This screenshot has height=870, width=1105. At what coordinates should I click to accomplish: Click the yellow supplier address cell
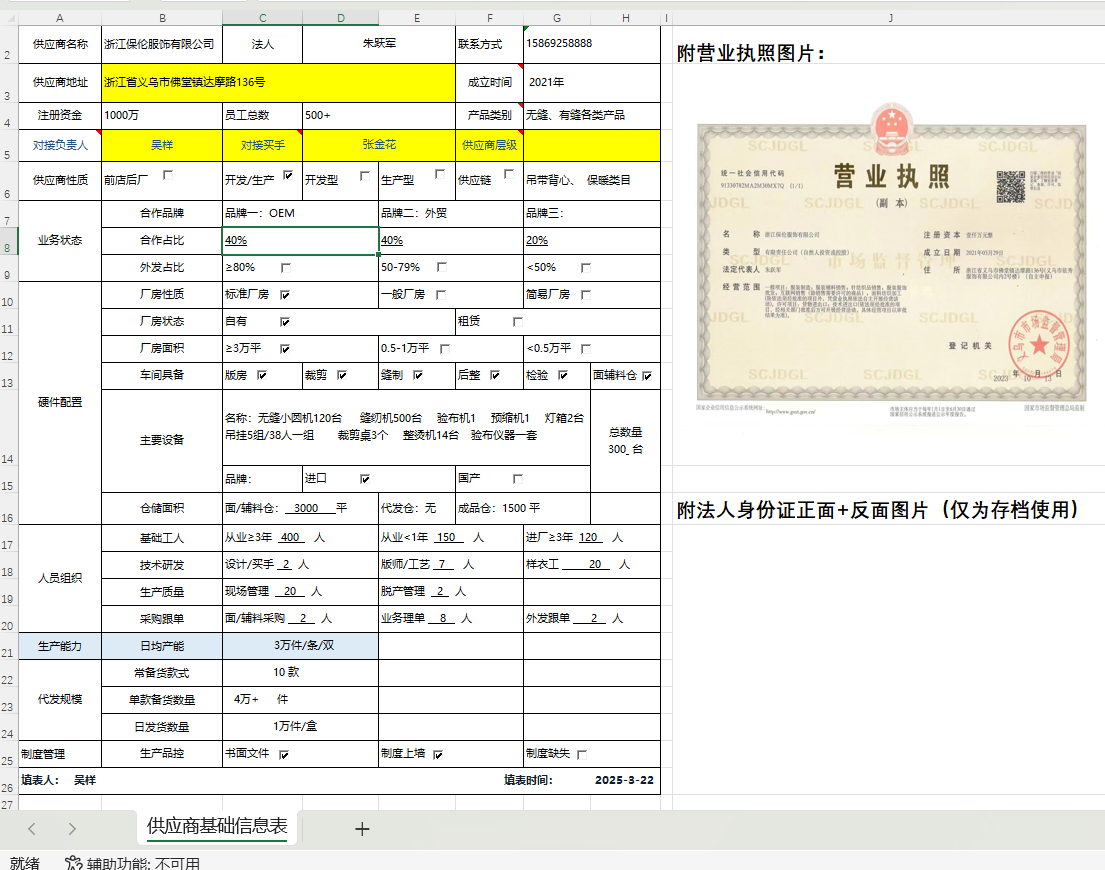pos(279,83)
